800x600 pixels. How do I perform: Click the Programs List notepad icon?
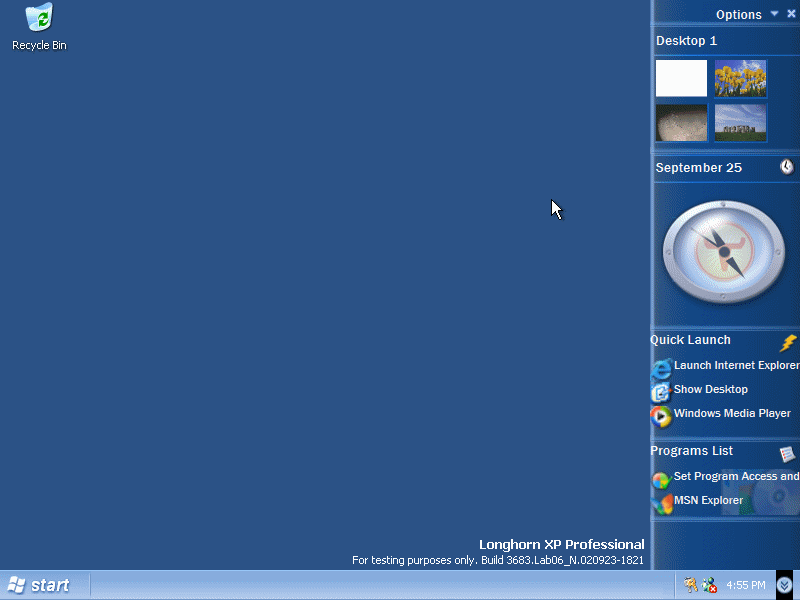coord(787,454)
